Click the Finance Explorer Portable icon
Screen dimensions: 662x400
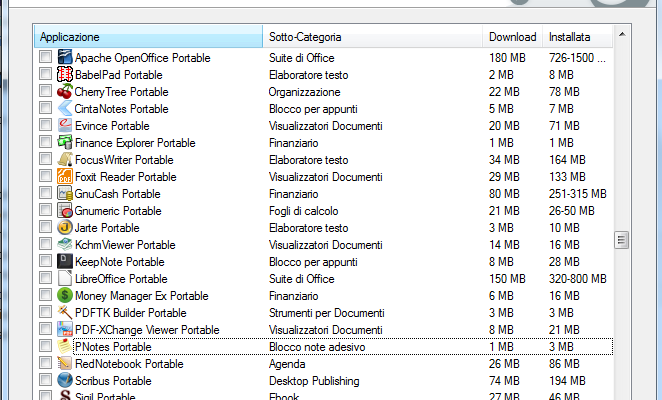tap(65, 142)
